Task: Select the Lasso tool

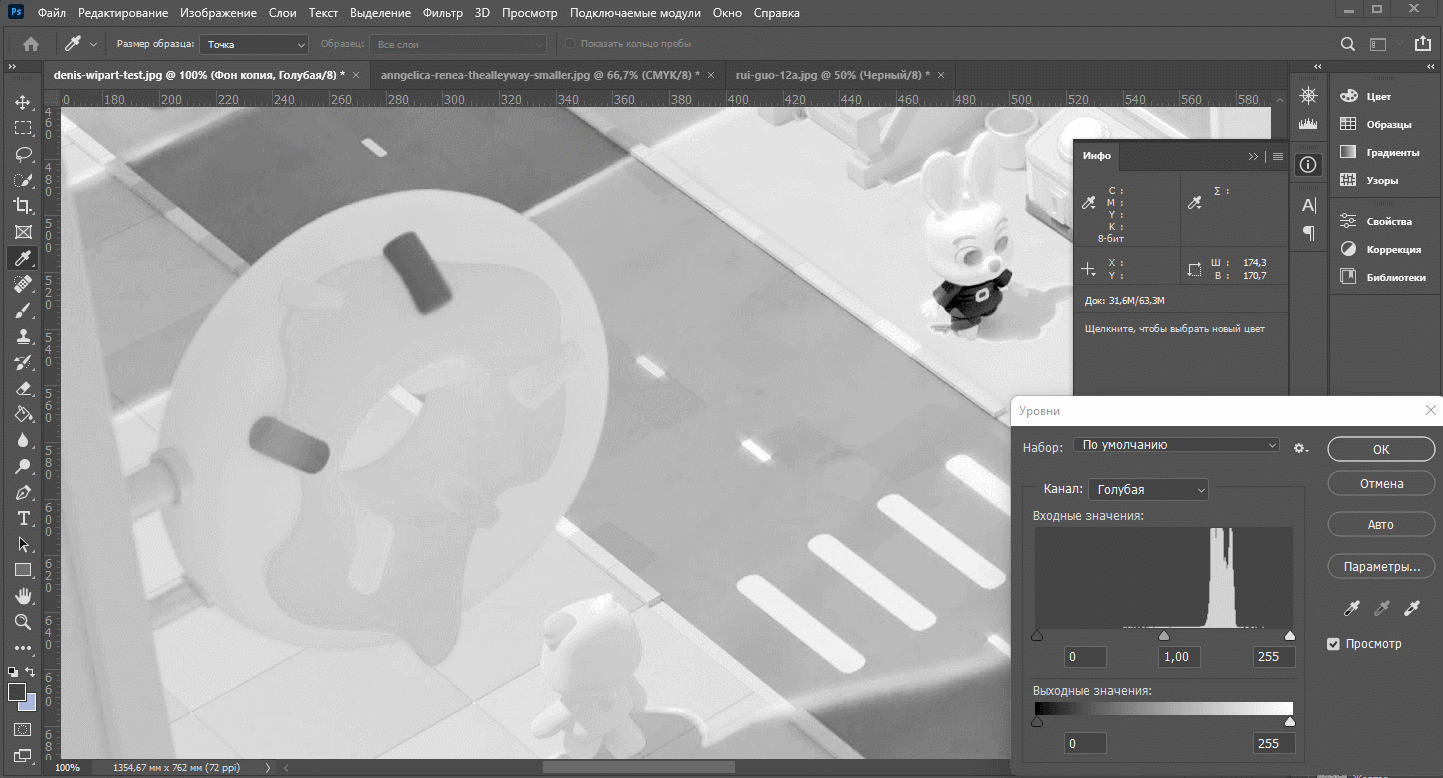Action: point(22,155)
